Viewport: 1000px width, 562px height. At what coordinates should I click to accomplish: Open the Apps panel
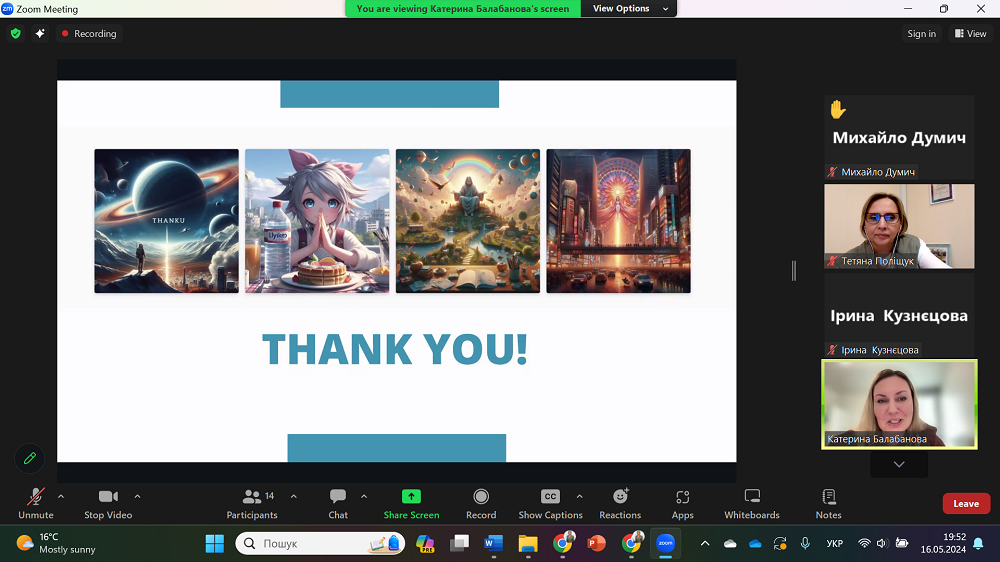683,502
